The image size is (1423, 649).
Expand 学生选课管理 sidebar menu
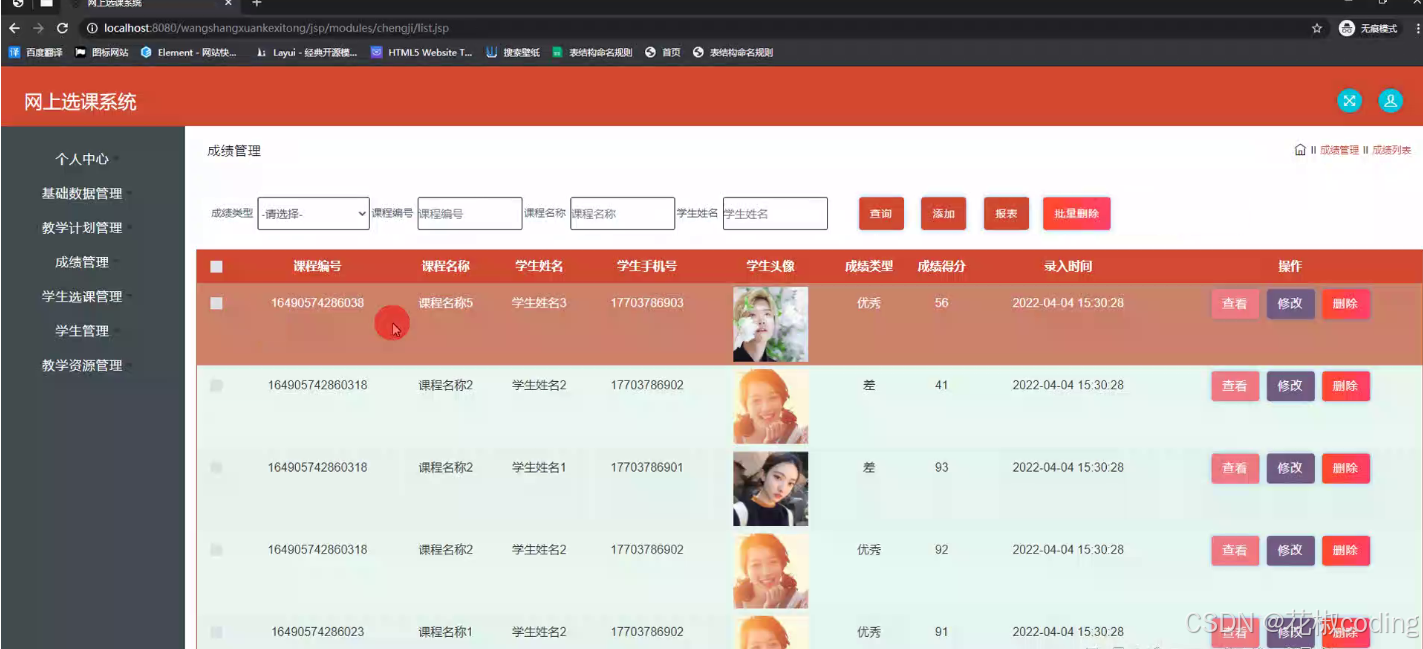(82, 296)
